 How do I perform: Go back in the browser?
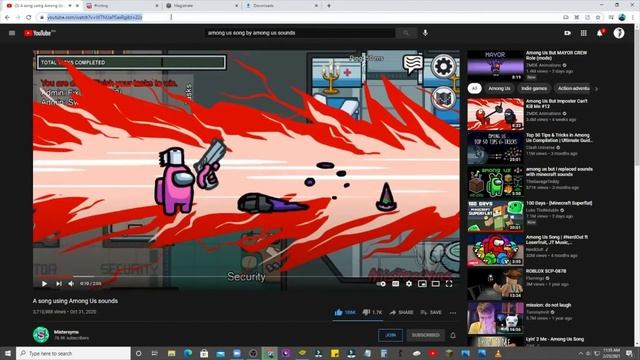7,17
